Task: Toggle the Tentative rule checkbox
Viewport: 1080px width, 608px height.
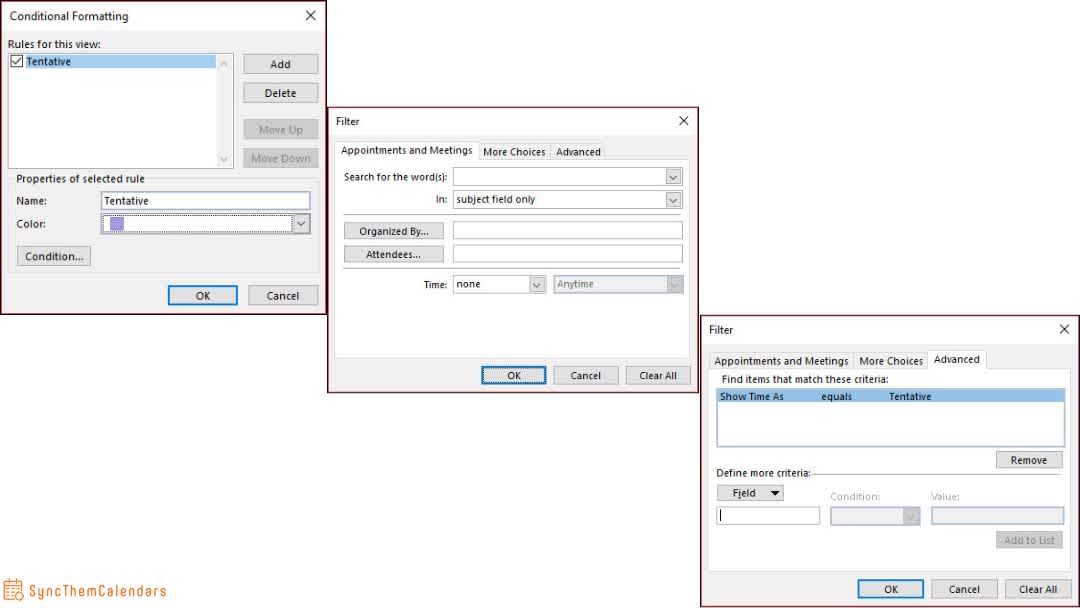Action: point(17,61)
